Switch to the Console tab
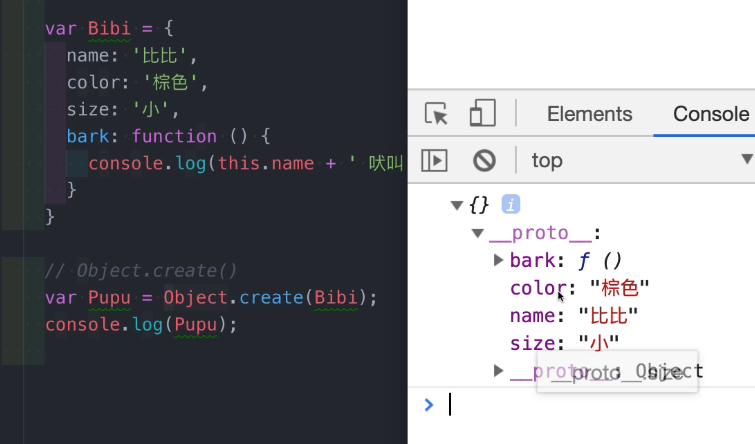The height and width of the screenshot is (444, 755). pyautogui.click(x=711, y=114)
